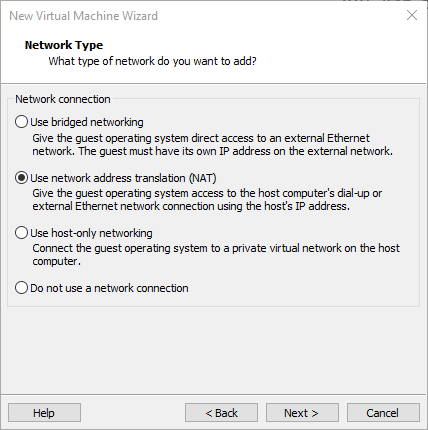Pick Do not use a network connection
This screenshot has width=428, height=430.
pyautogui.click(x=21, y=288)
